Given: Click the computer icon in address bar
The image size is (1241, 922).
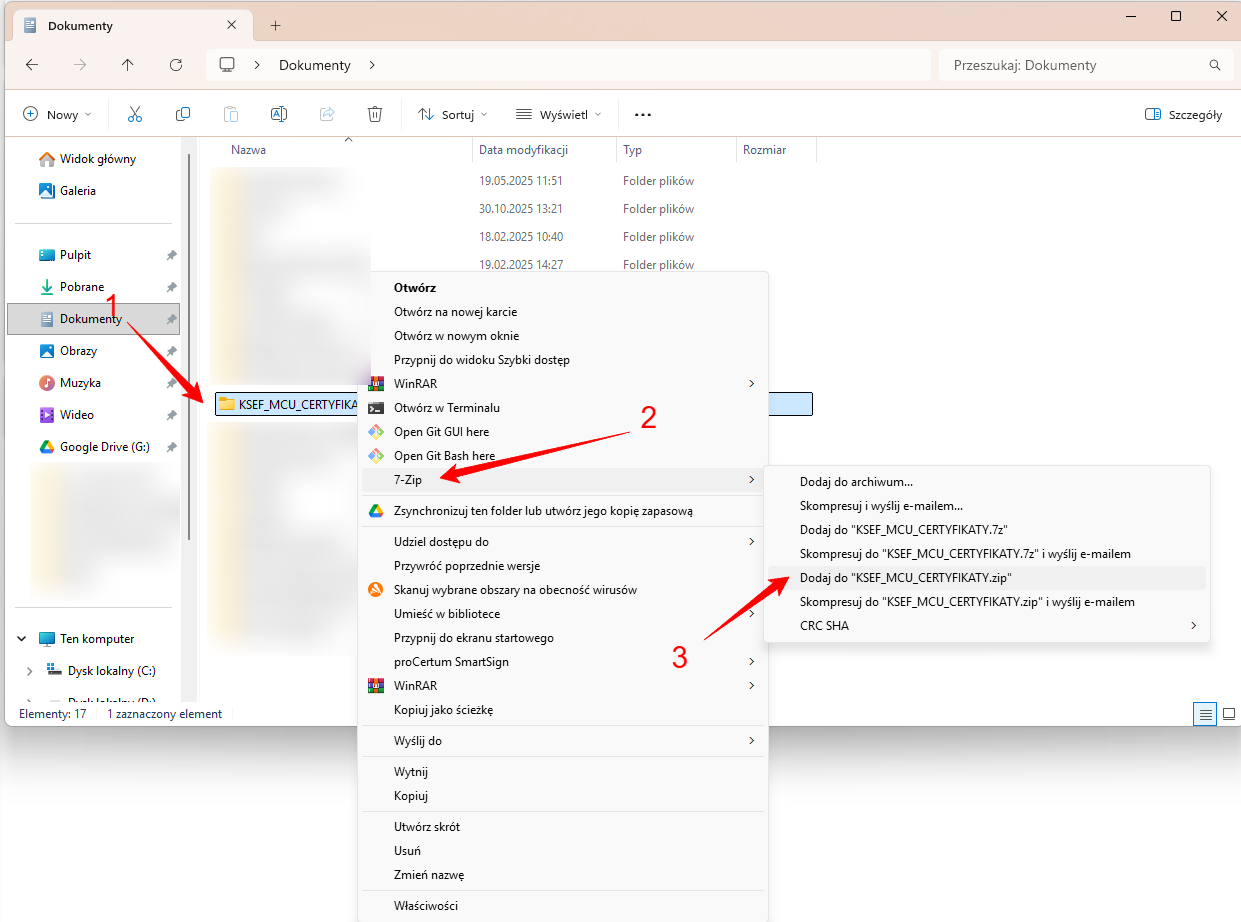Looking at the screenshot, I should (227, 65).
